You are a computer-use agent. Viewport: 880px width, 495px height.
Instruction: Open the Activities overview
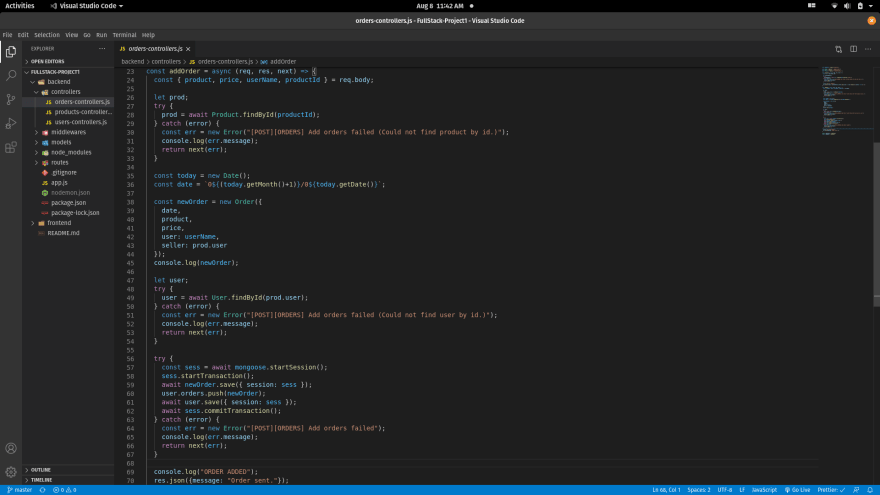20,6
